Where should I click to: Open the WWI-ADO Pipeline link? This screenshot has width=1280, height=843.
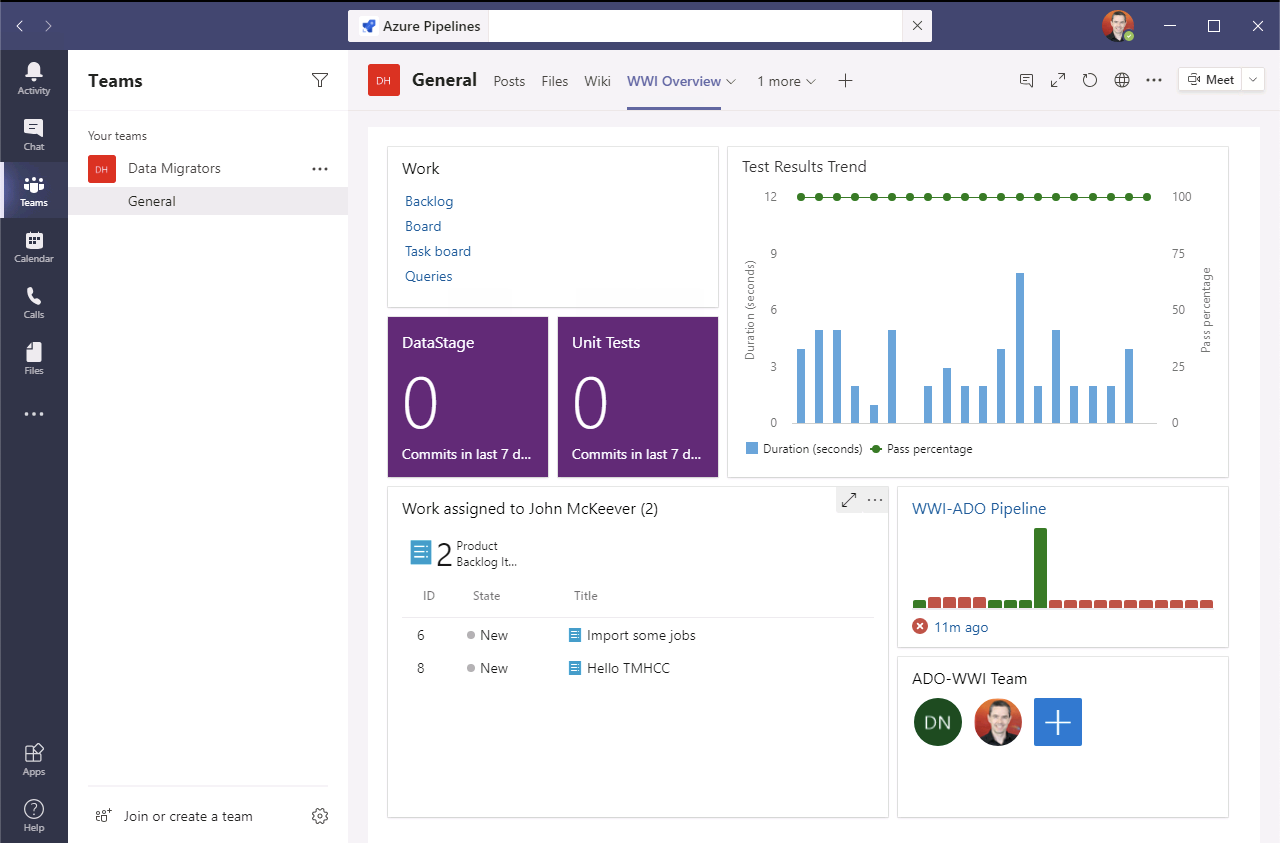(x=978, y=508)
